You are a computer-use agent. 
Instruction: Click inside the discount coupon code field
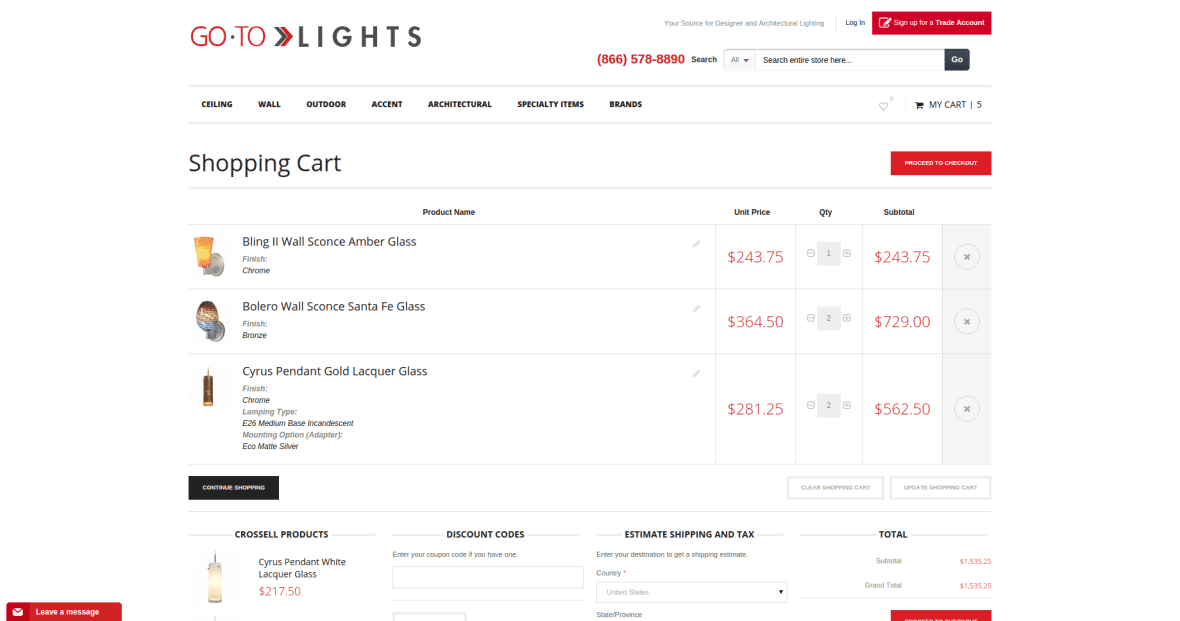coord(487,577)
